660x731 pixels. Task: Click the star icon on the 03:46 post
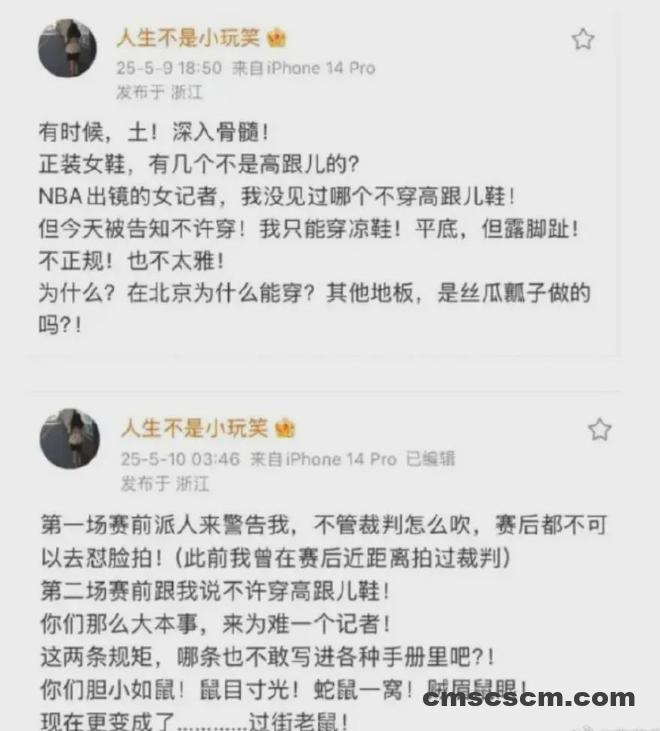coord(599,429)
